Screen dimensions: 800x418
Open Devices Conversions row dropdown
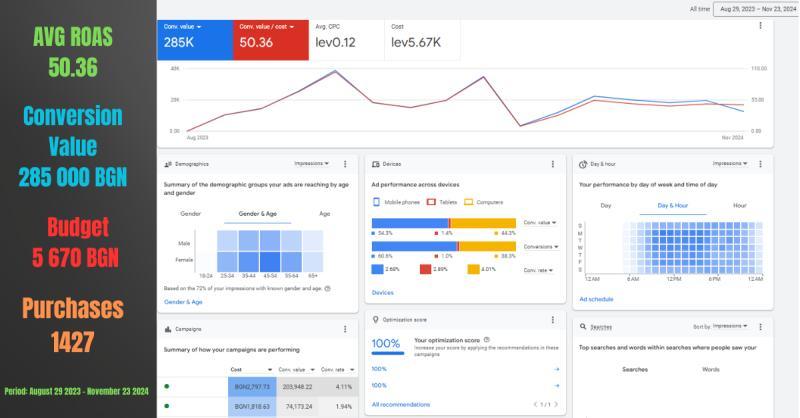[x=541, y=247]
